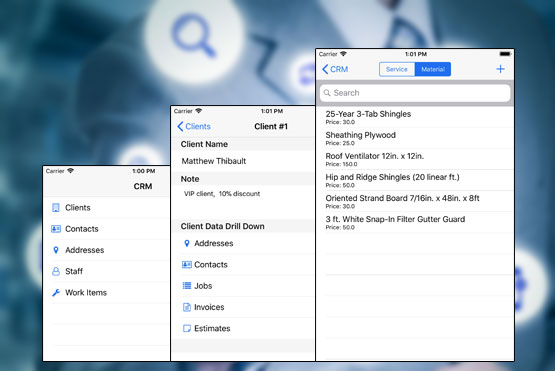Tap the Addresses pin icon under Client Data Drill Down
This screenshot has height=371, width=555.
pyautogui.click(x=187, y=243)
